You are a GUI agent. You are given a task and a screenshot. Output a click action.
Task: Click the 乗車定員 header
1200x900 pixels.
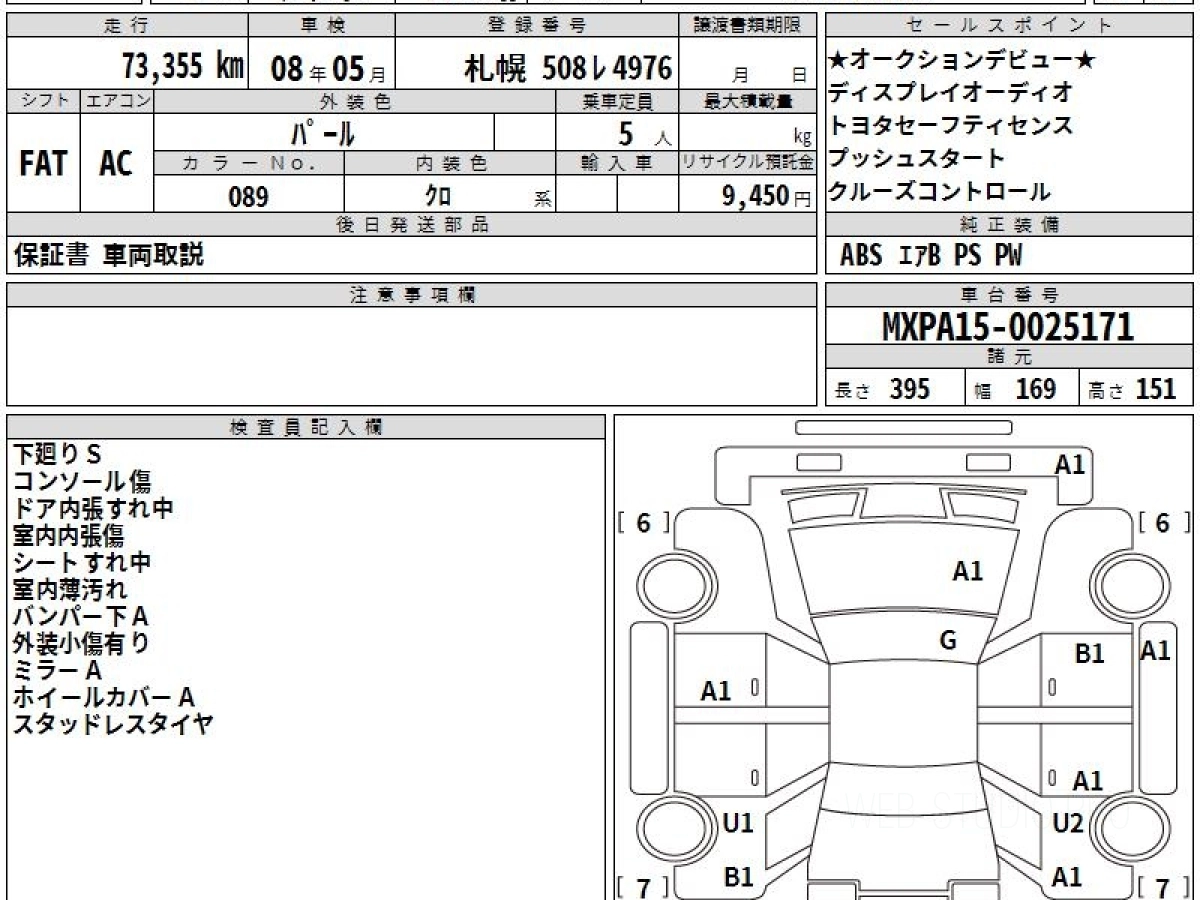click(617, 101)
